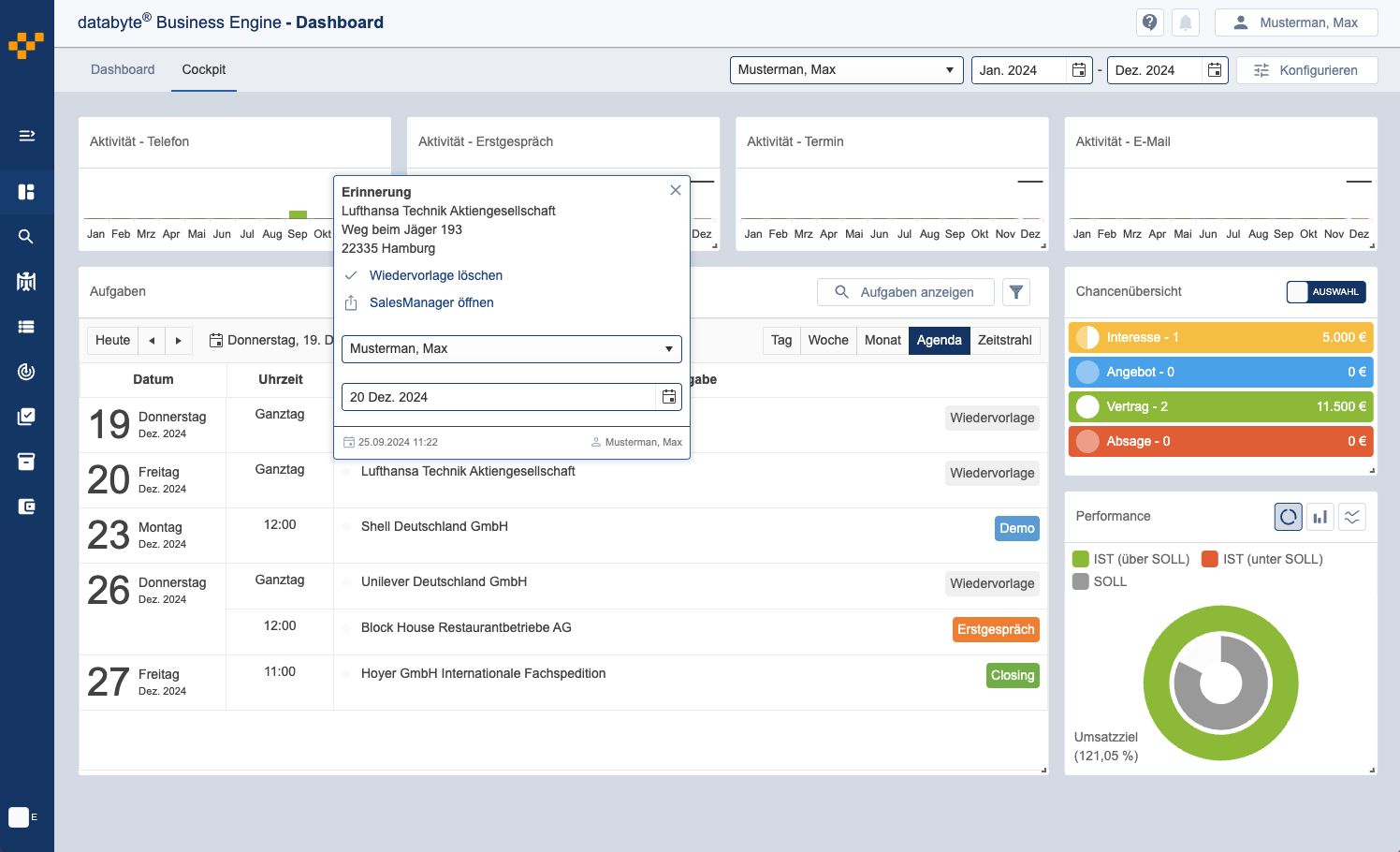This screenshot has height=852, width=1400.
Task: Toggle the switch at the sidebar bottom
Action: pos(22,817)
